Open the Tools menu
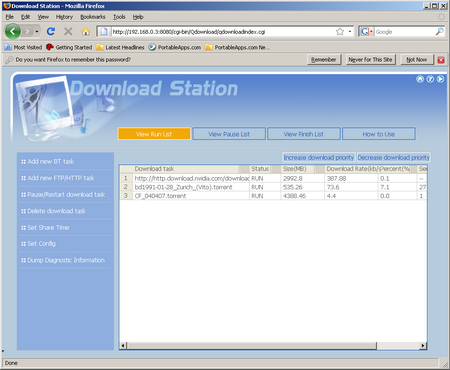Viewport: 450px width, 370px height. click(119, 17)
